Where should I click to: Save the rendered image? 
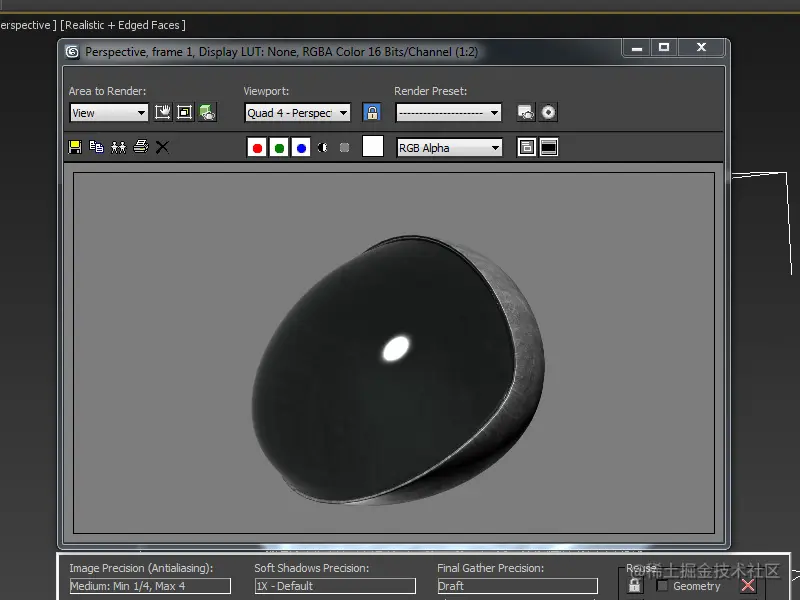pyautogui.click(x=75, y=147)
